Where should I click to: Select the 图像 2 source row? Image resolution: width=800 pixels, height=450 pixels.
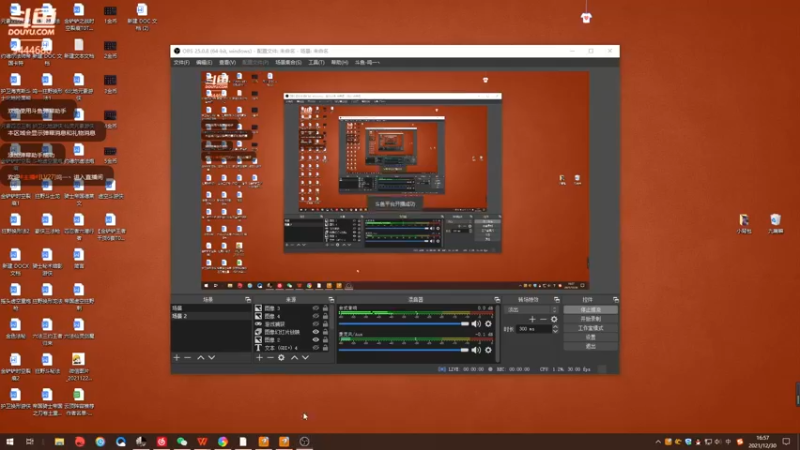pos(292,340)
